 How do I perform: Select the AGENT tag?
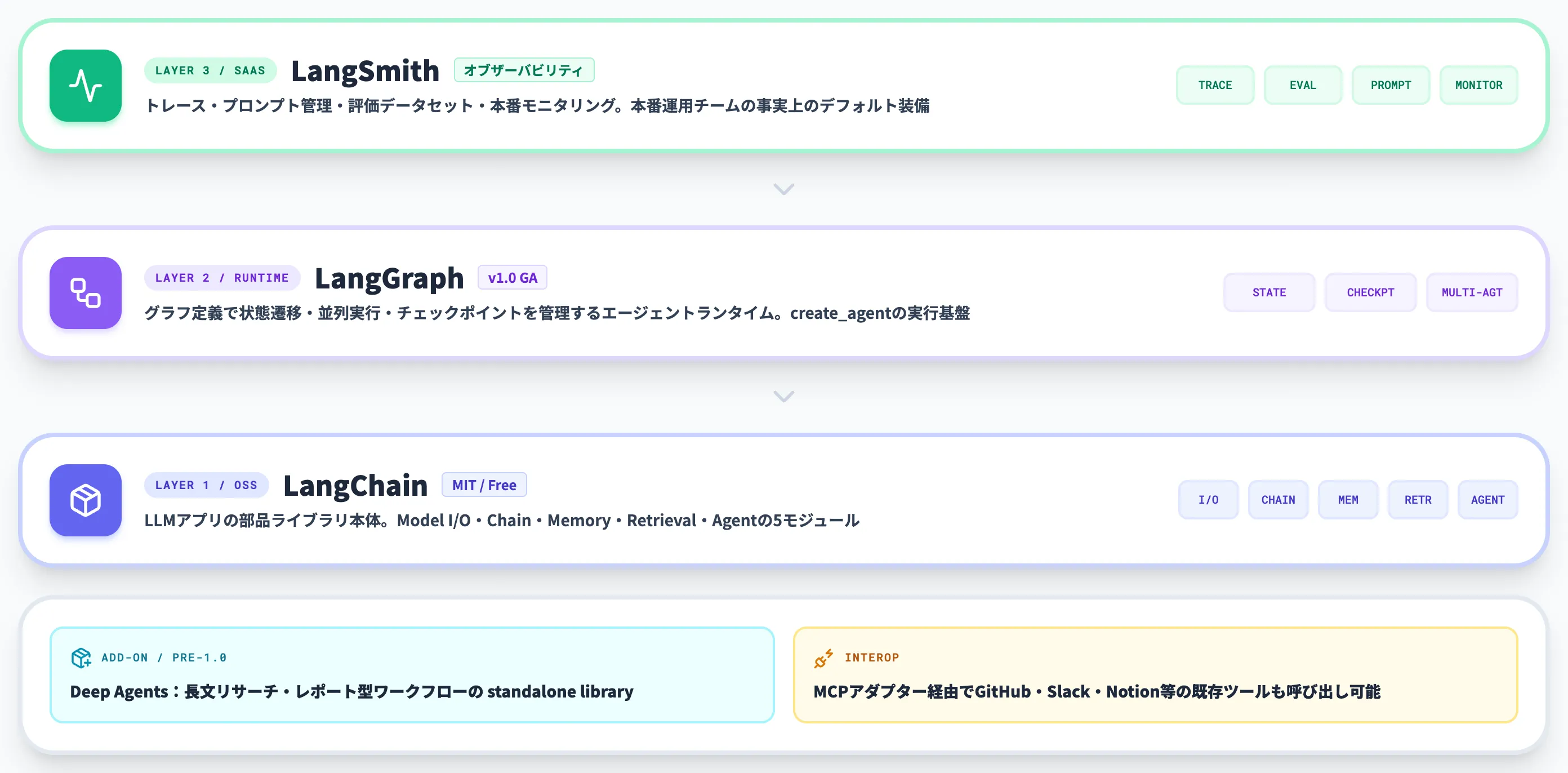(x=1487, y=500)
